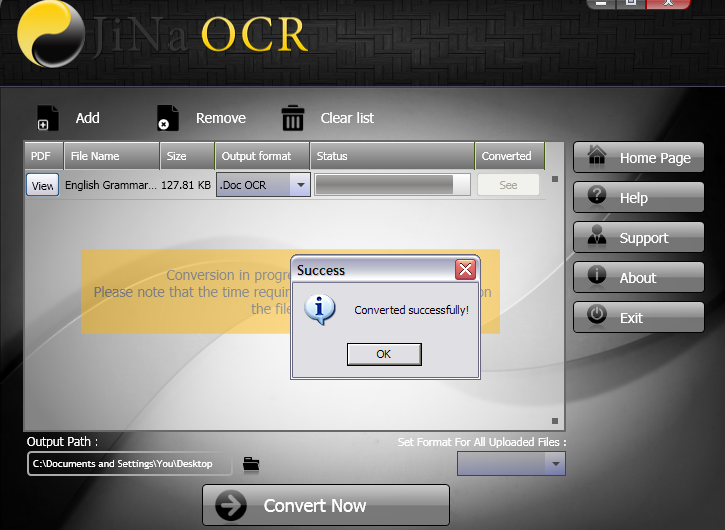Screen dimensions: 725x530
Task: Click the Exit button
Action: coord(639,317)
